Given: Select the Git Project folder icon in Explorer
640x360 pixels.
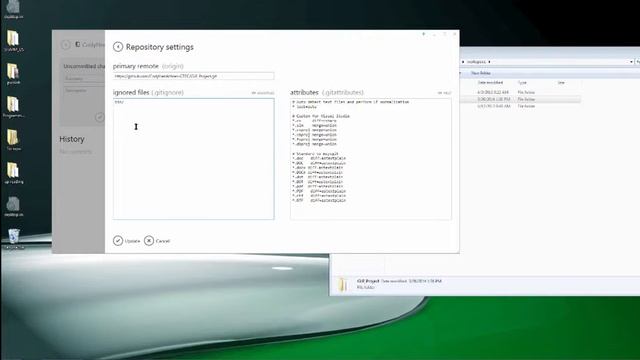Looking at the screenshot, I should click(342, 284).
